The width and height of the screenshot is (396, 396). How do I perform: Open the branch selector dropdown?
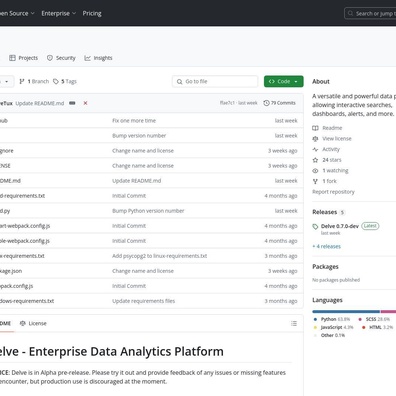point(7,81)
